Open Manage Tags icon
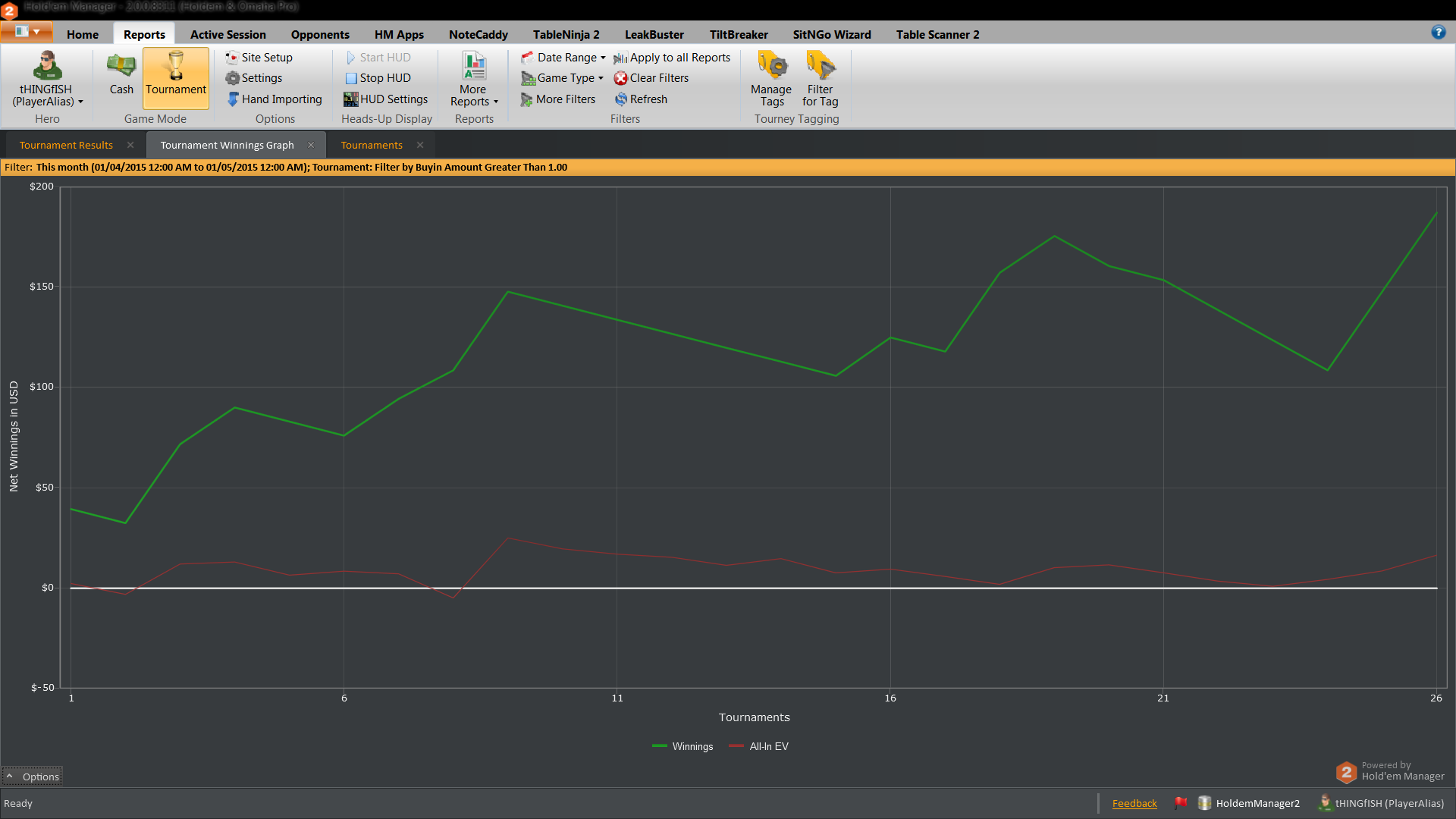The width and height of the screenshot is (1456, 819). pyautogui.click(x=772, y=66)
